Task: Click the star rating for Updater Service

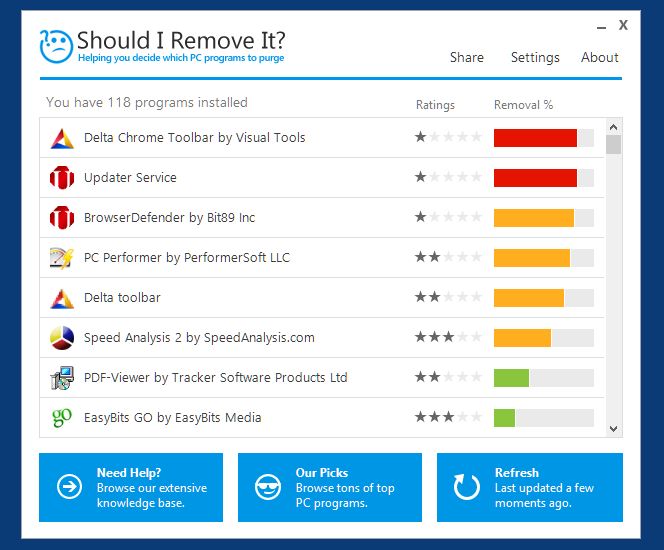Action: [x=448, y=177]
